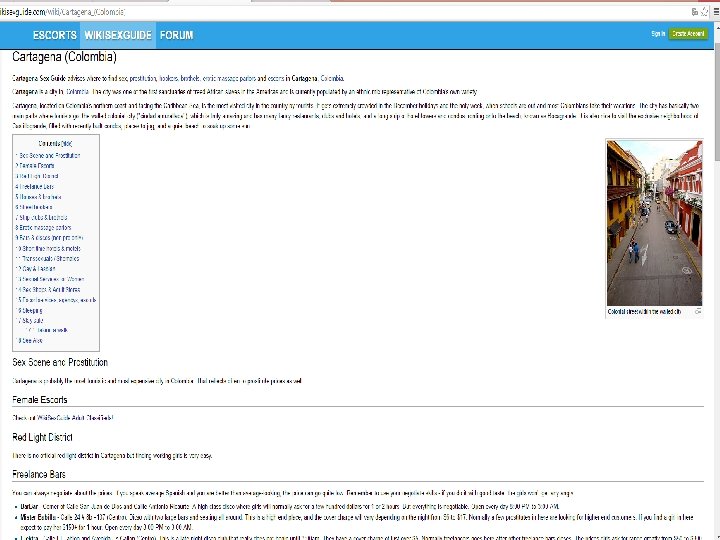Image resolution: width=720 pixels, height=540 pixels.
Task: Focus the browser address bar URL
Action: pyautogui.click(x=62, y=12)
